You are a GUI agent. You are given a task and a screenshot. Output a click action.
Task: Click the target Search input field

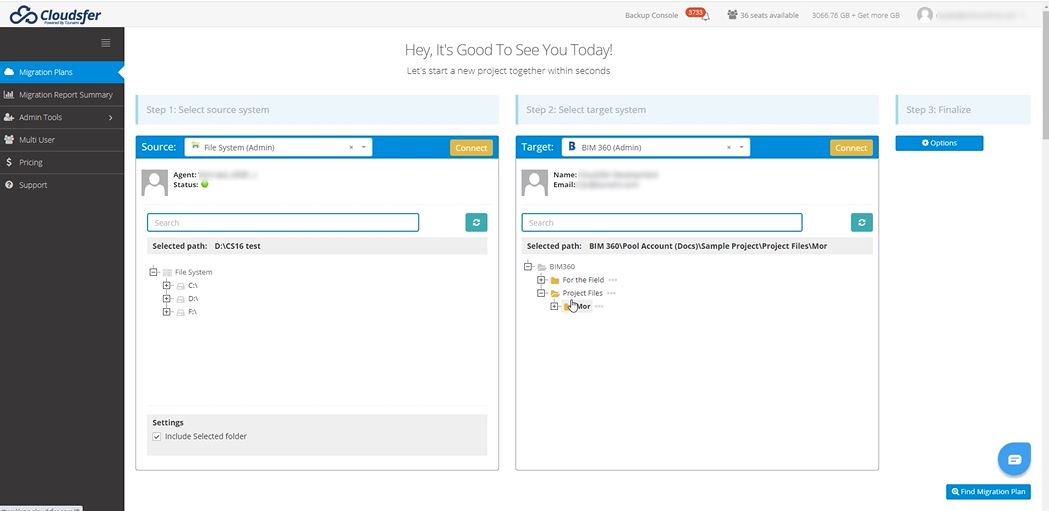point(662,223)
